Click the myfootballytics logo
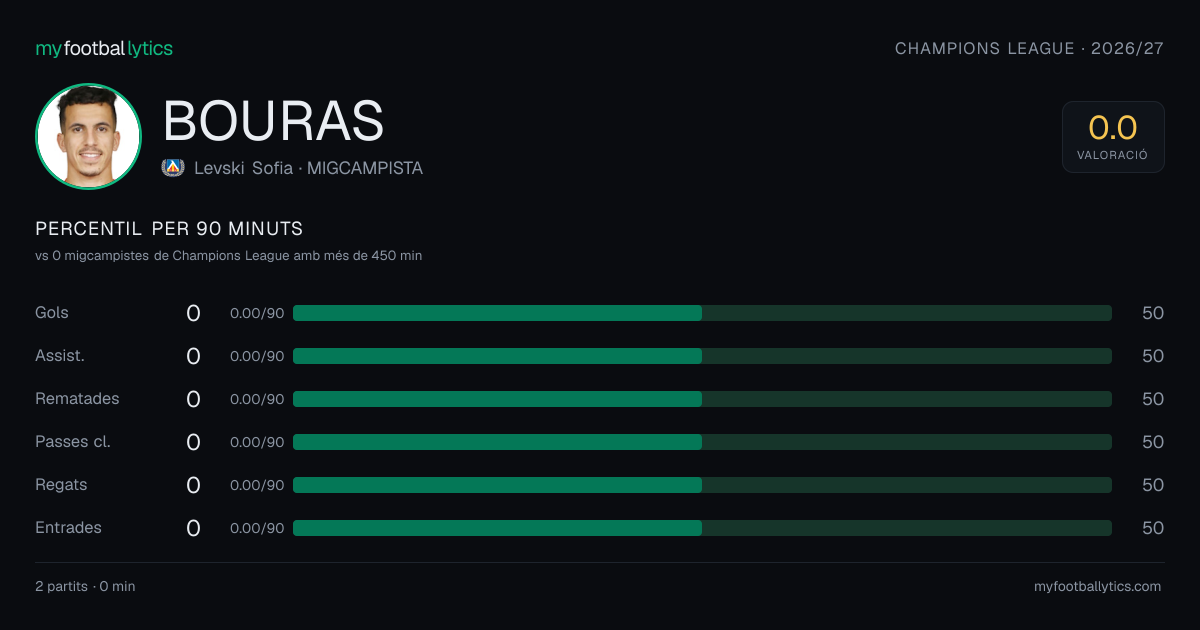The height and width of the screenshot is (630, 1200). coord(104,48)
